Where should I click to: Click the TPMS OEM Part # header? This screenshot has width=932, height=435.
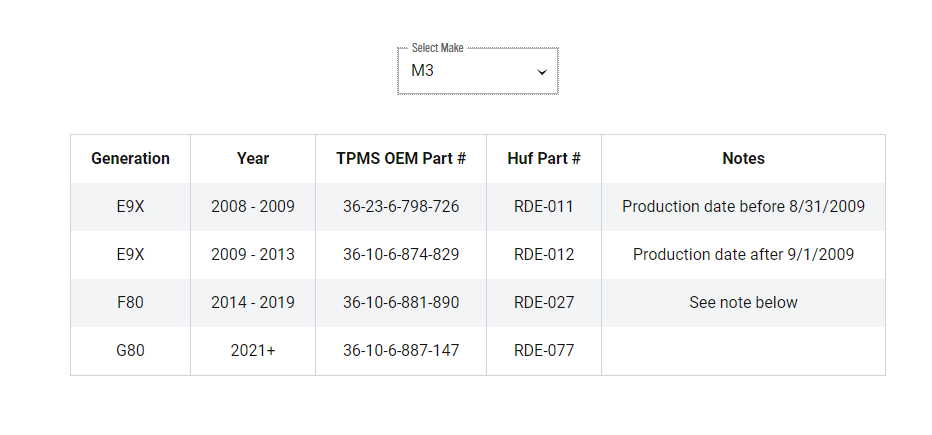[401, 159]
